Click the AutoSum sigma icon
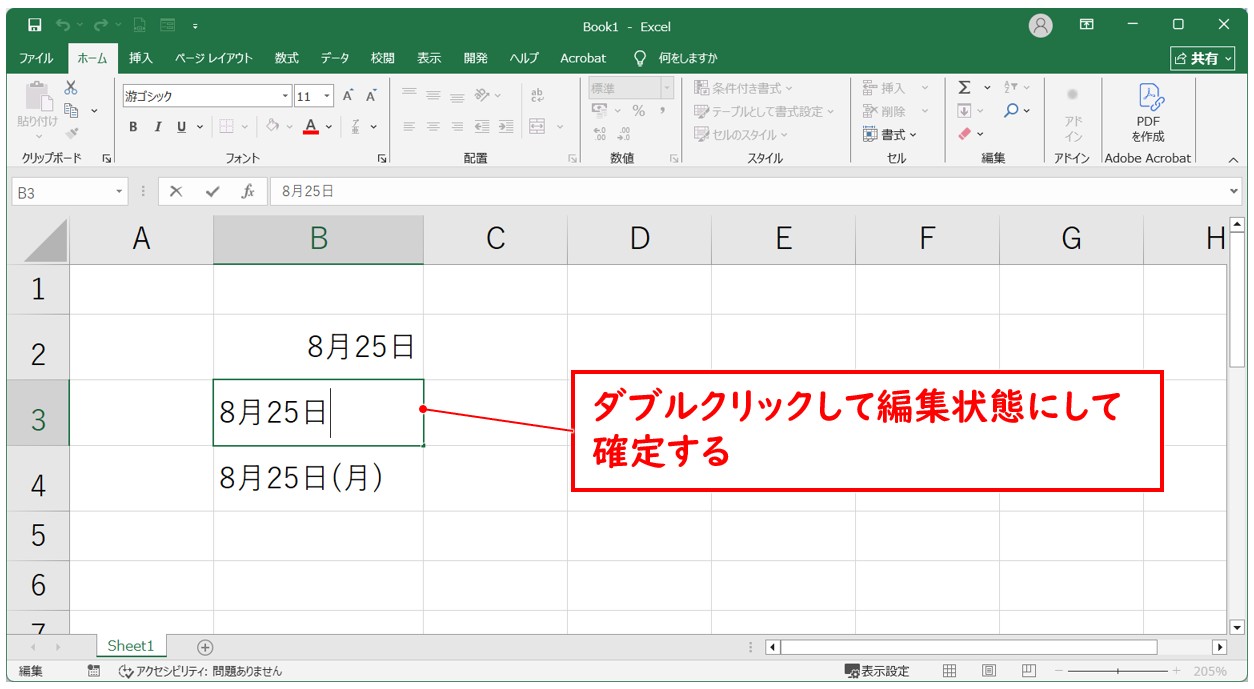Viewport: 1254px width, 689px height. tap(965, 88)
